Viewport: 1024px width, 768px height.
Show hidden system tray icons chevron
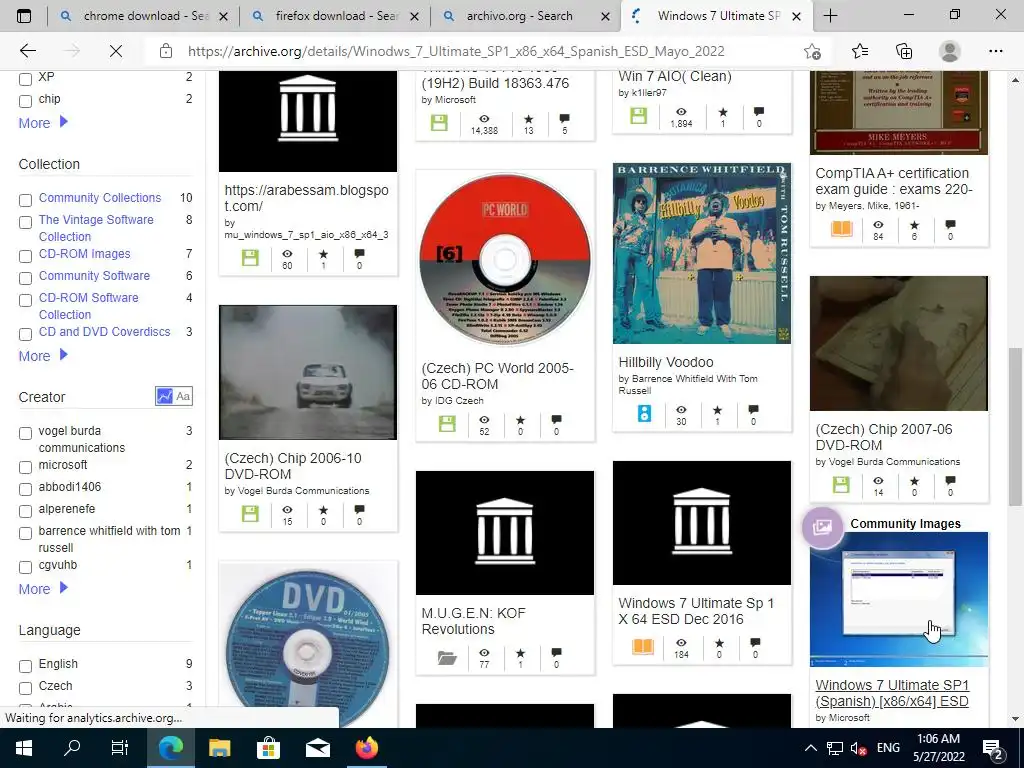[810, 748]
